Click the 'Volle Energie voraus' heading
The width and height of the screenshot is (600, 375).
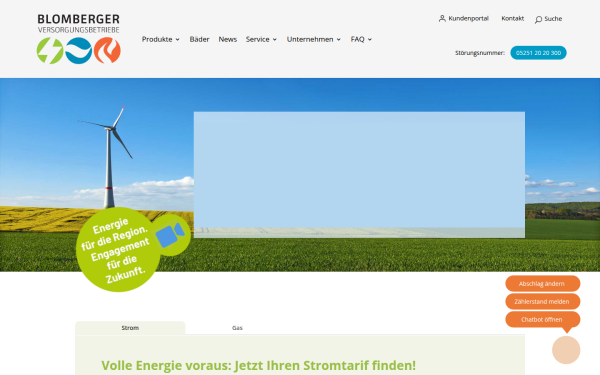click(x=258, y=365)
